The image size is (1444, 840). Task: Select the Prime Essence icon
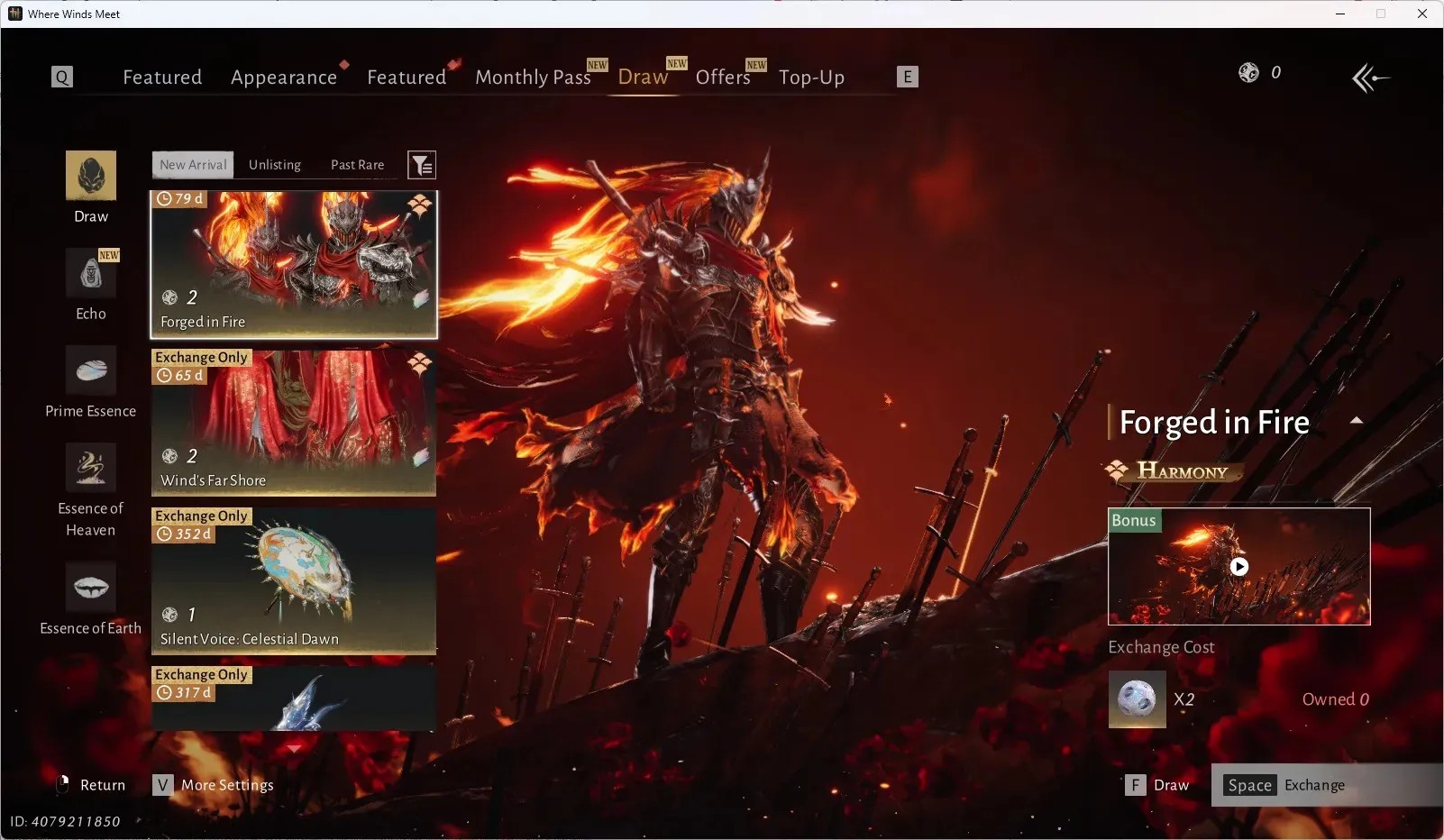[91, 370]
